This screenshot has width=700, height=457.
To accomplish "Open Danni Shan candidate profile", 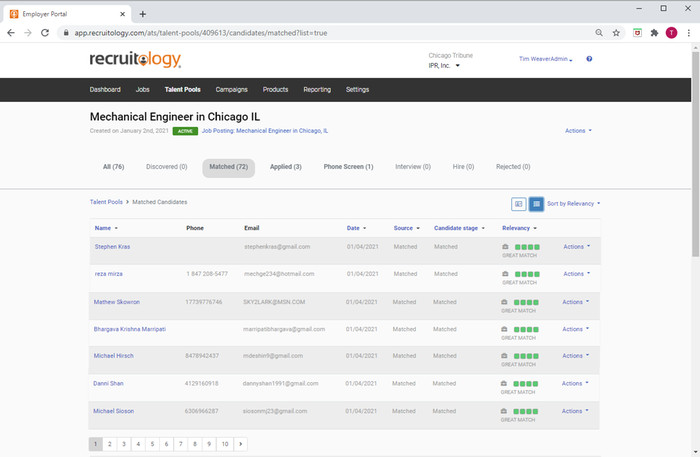I will click(108, 384).
